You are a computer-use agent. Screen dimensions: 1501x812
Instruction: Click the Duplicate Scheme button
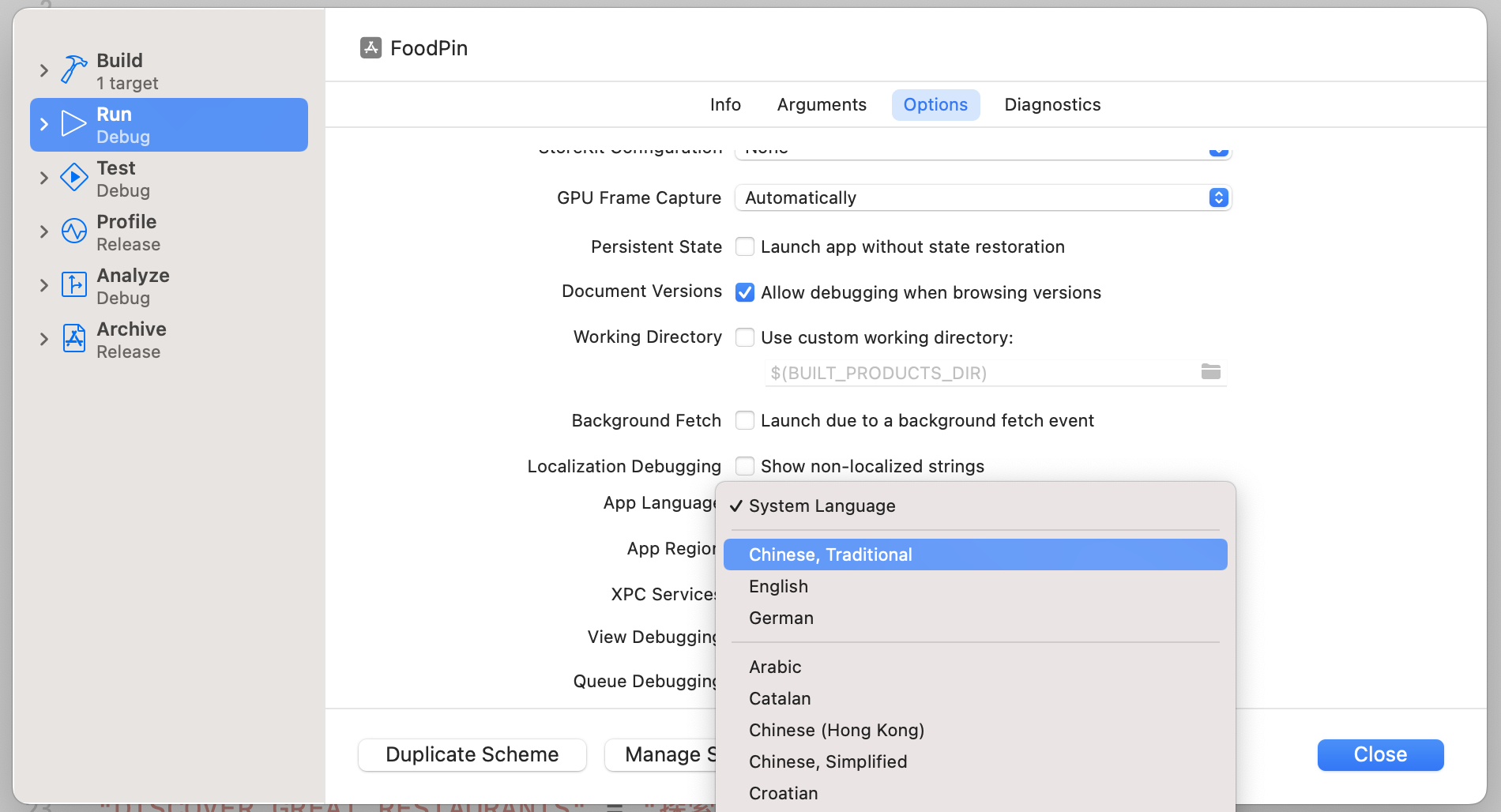[x=472, y=754]
